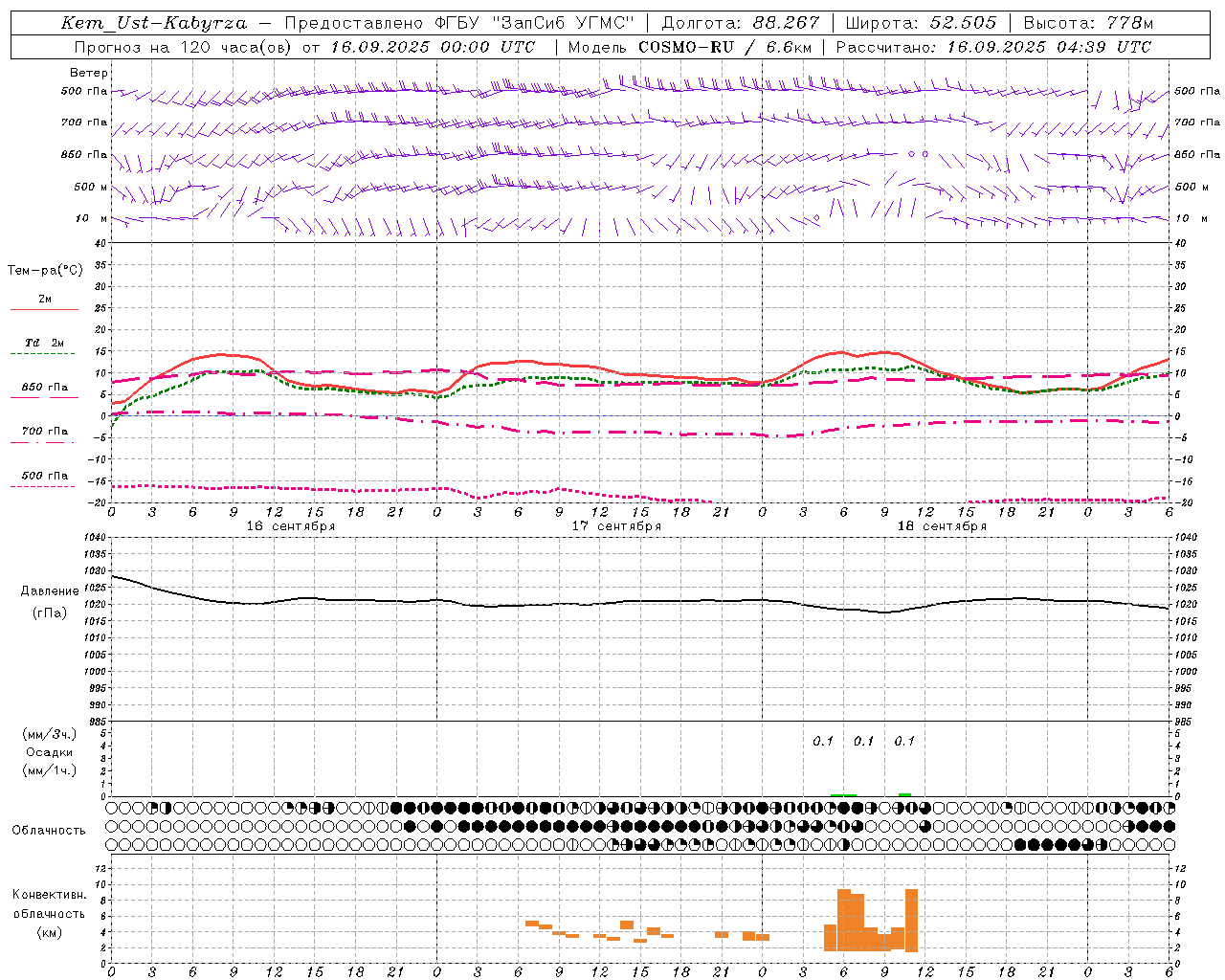Click the Облачность cloud cover label

(x=49, y=831)
